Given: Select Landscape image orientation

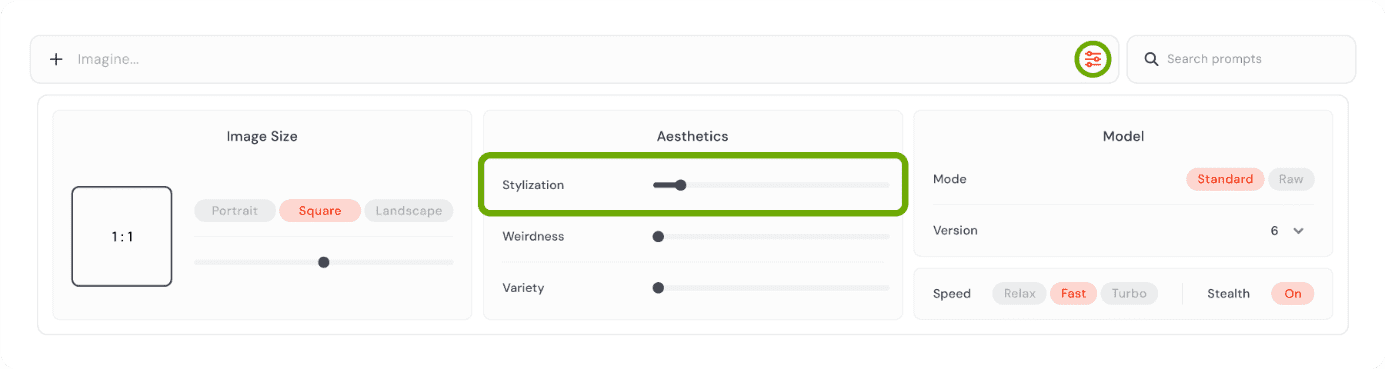Looking at the screenshot, I should pos(409,211).
